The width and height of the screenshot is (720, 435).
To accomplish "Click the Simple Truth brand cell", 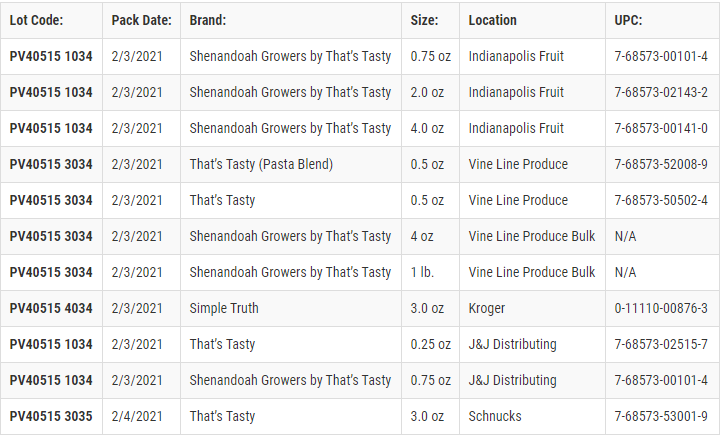I will point(224,308).
